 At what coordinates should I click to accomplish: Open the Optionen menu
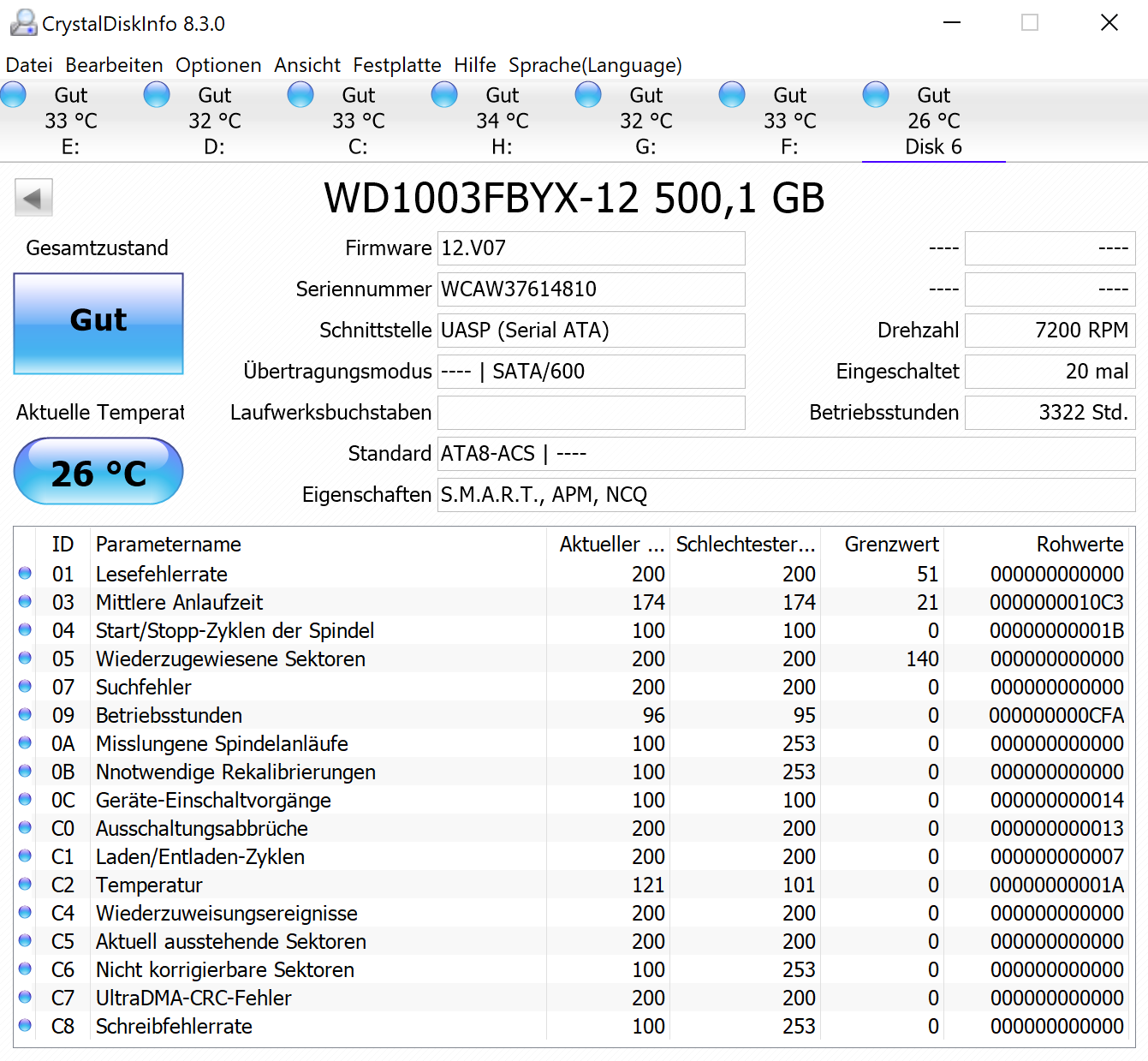tap(218, 65)
